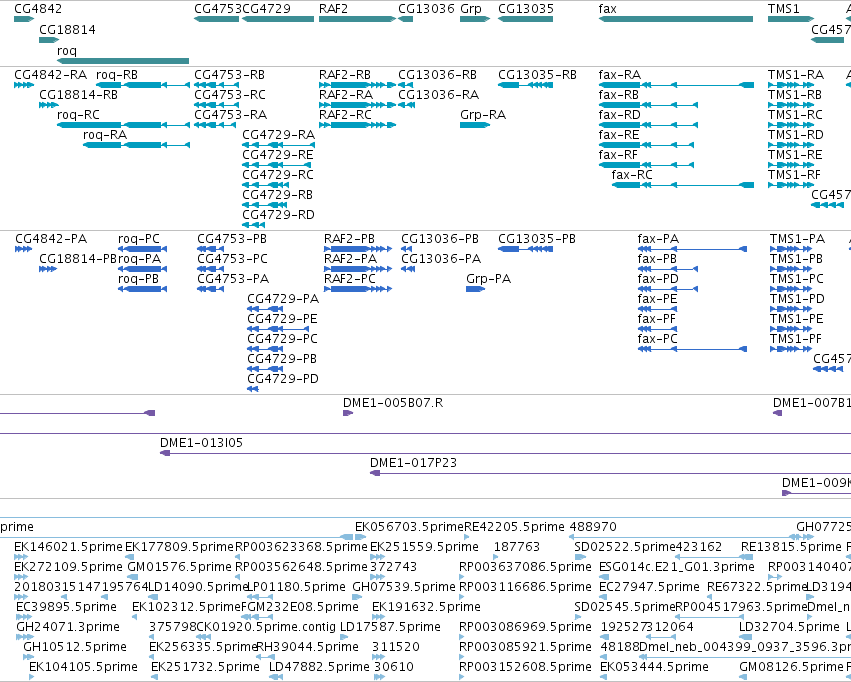Open the CG4729-PE protein feature
This screenshot has height=682, width=851.
click(x=278, y=329)
